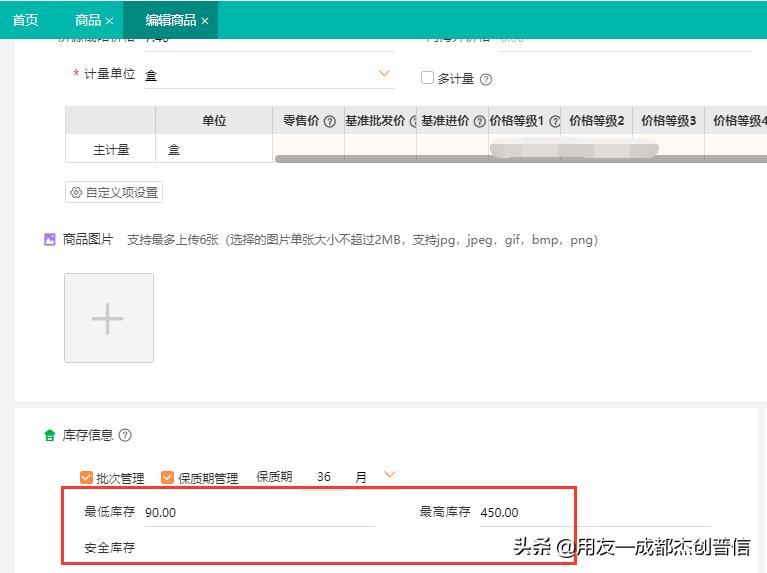Close the 编辑商品 tab
The width and height of the screenshot is (767, 573).
205,21
